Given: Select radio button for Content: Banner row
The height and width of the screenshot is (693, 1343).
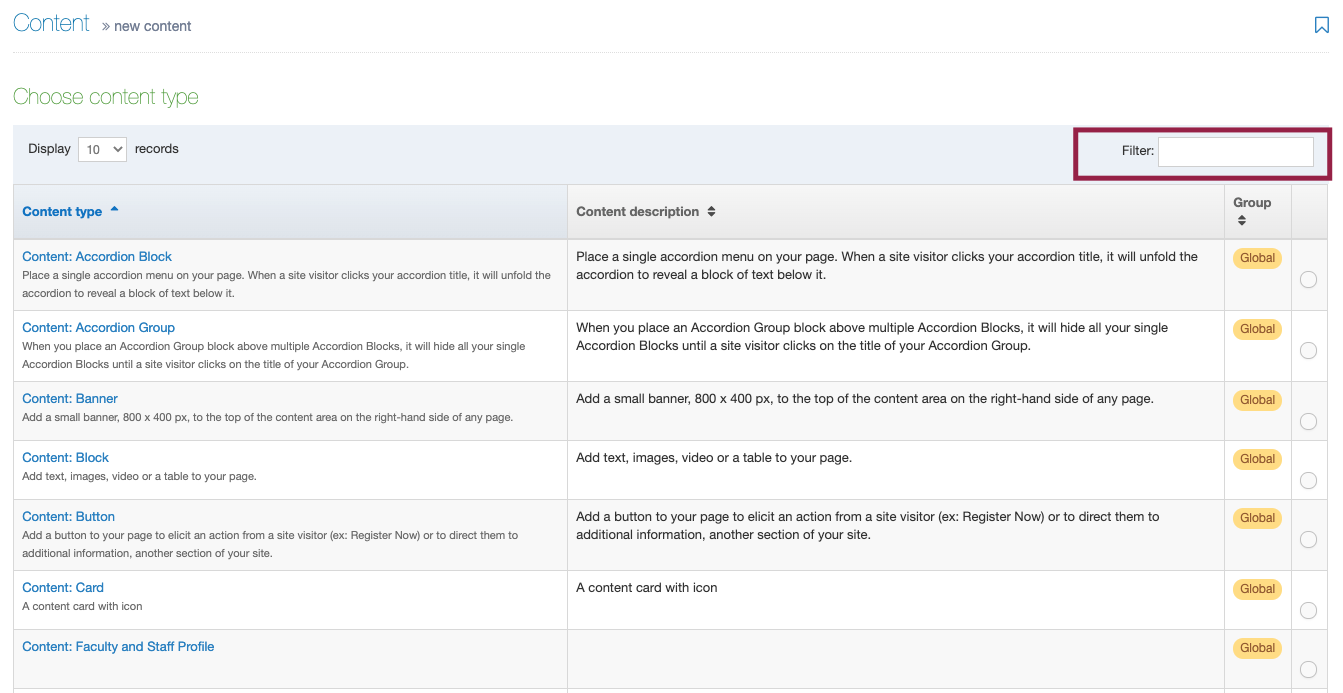Looking at the screenshot, I should point(1308,421).
